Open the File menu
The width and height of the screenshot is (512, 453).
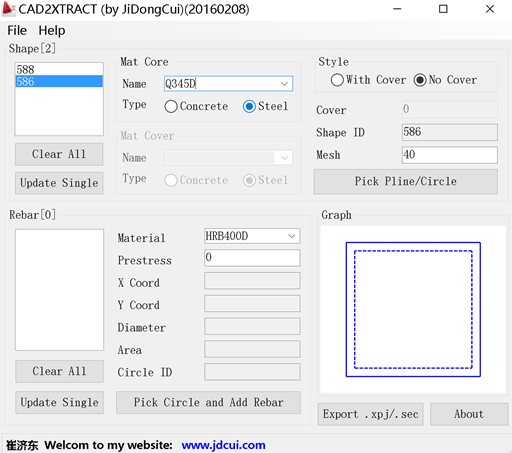(x=17, y=30)
